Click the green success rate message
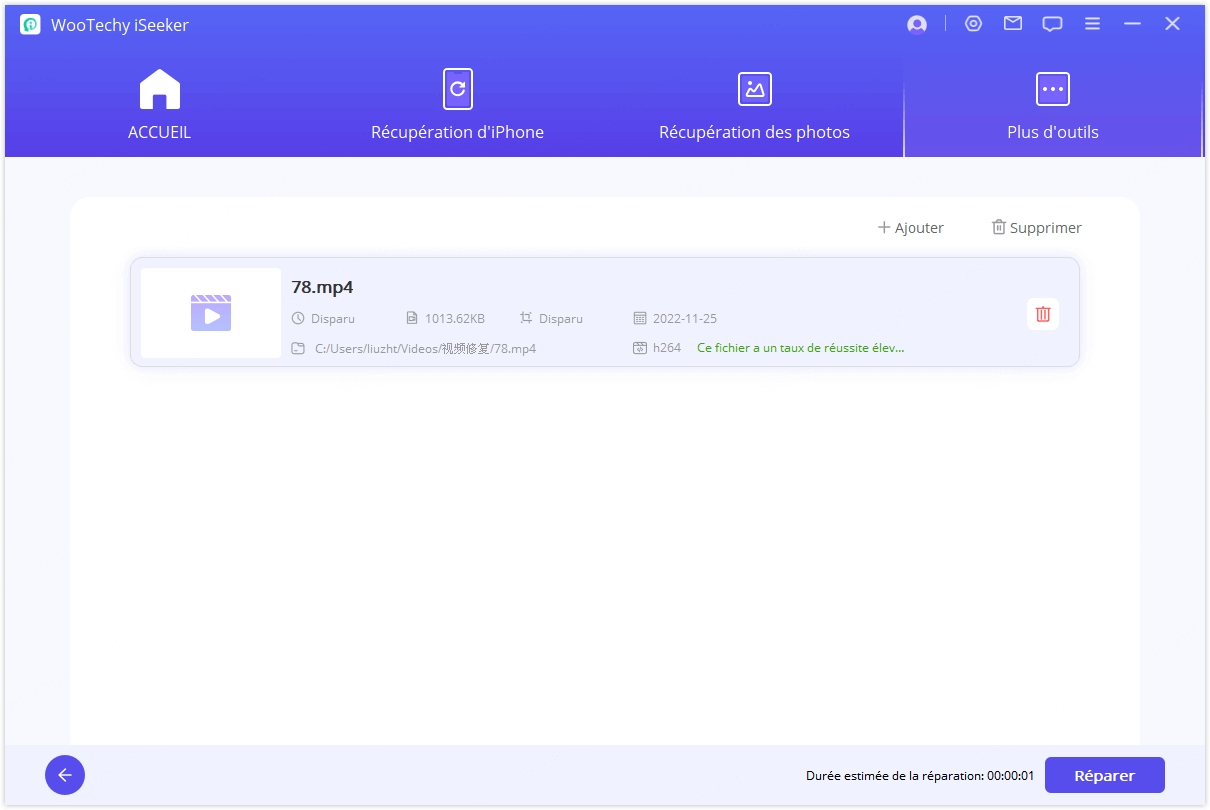Screen dimensions: 1210x810 [800, 348]
